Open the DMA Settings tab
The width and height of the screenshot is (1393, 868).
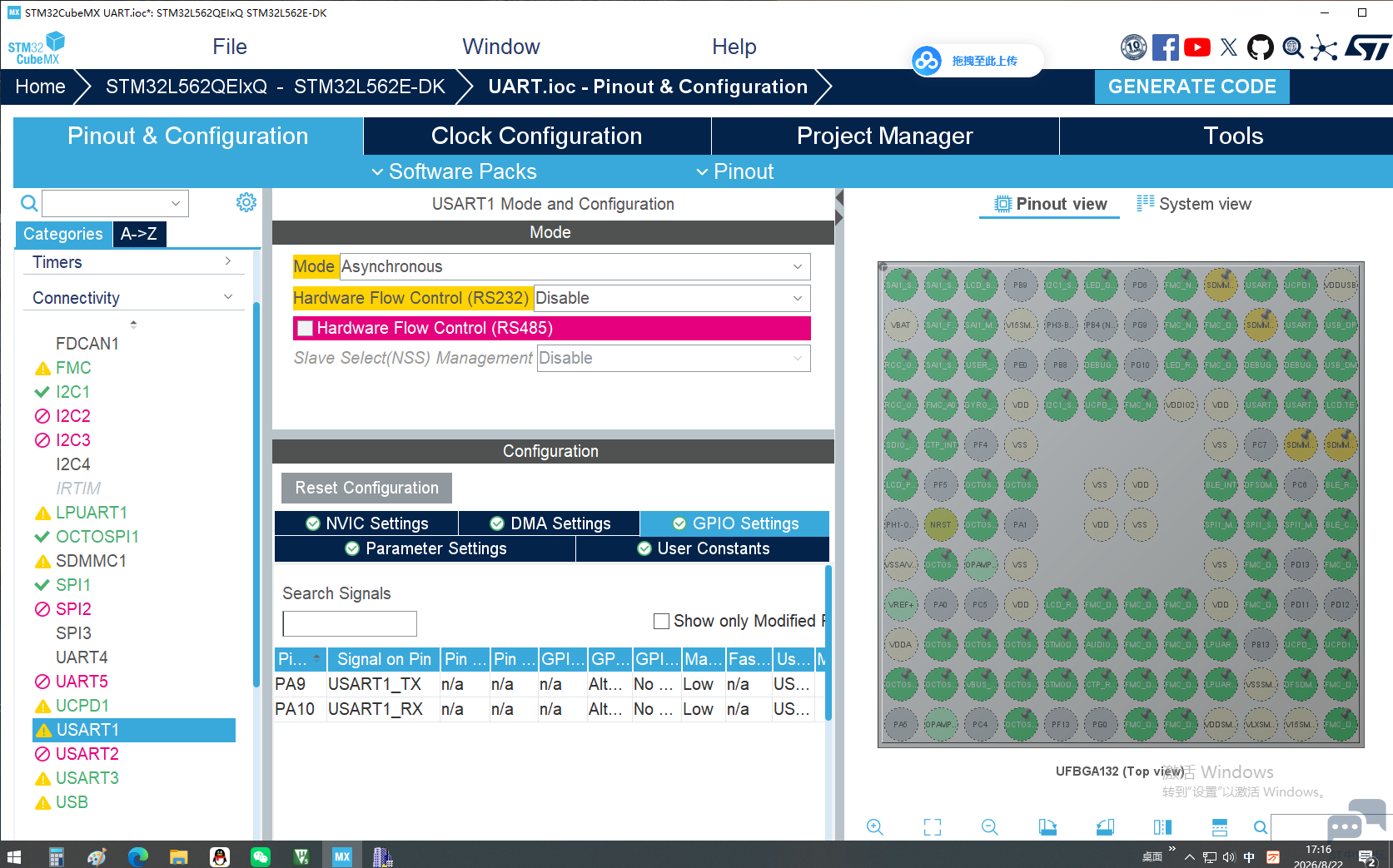tap(550, 523)
